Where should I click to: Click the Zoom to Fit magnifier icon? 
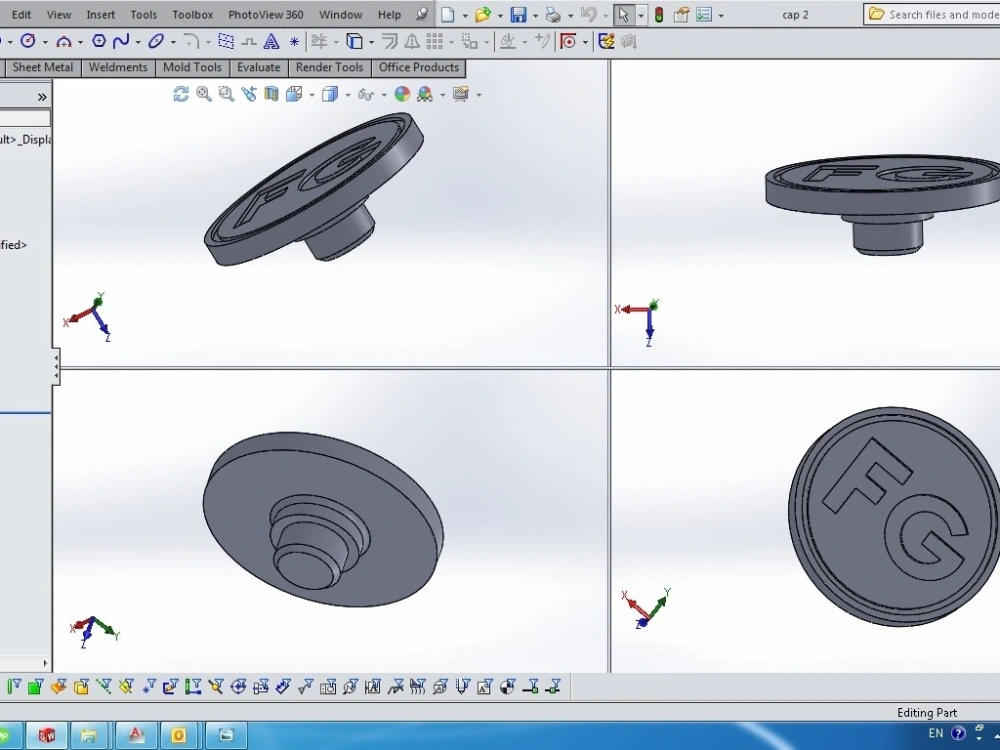(203, 94)
